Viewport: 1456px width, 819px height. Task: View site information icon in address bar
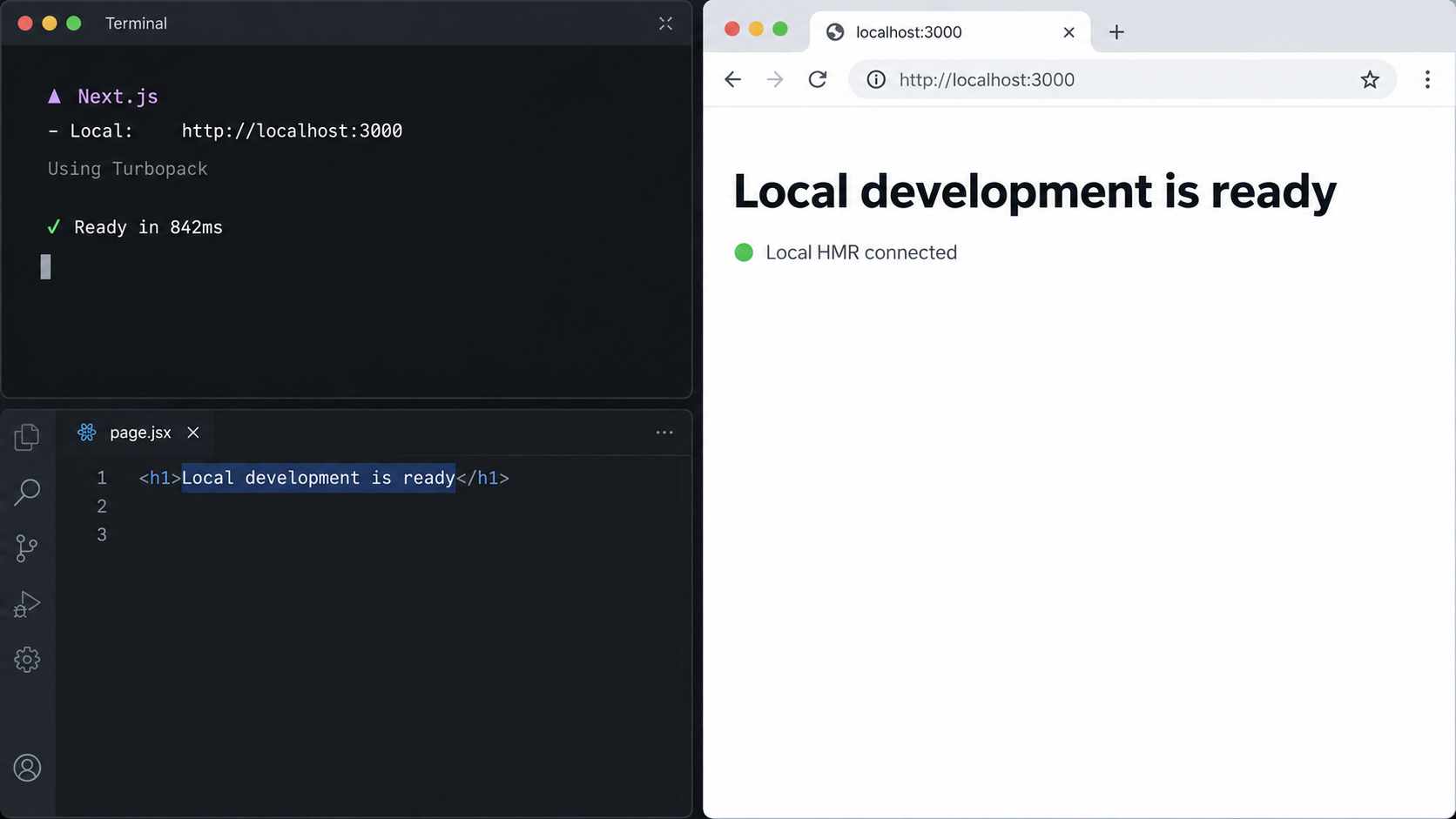(876, 79)
